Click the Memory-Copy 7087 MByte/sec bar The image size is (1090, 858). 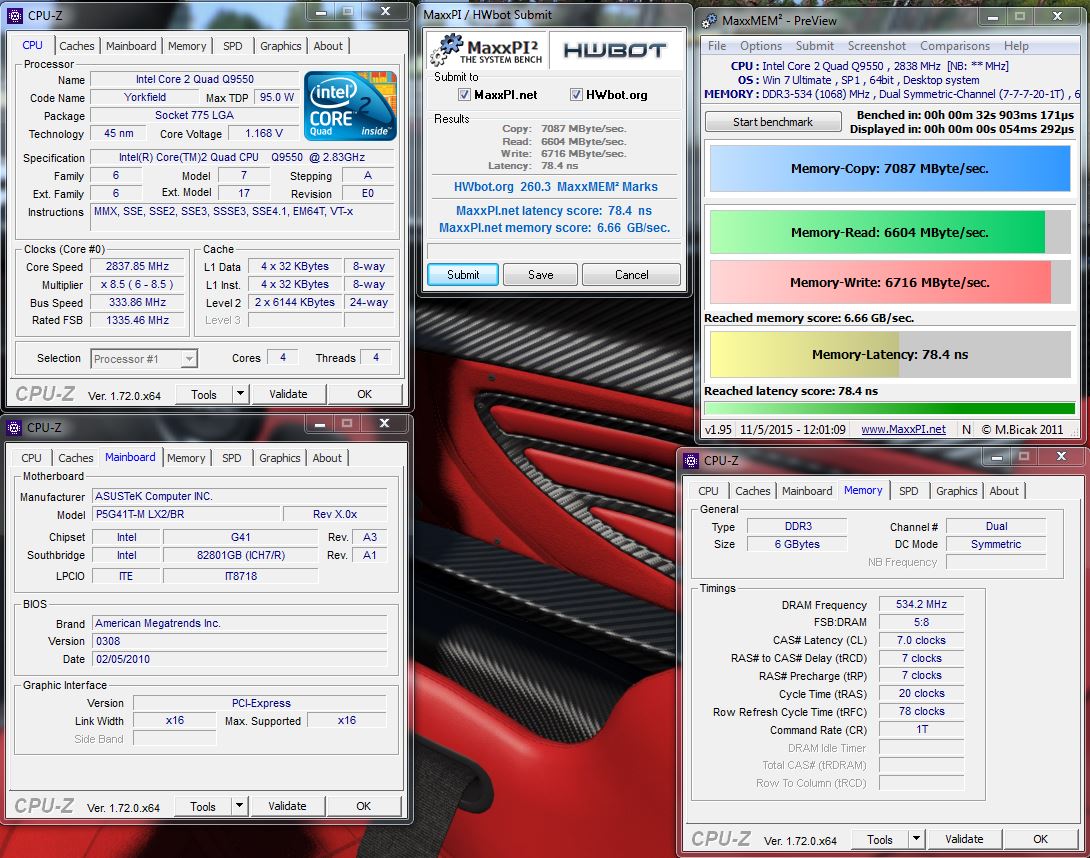pos(890,168)
